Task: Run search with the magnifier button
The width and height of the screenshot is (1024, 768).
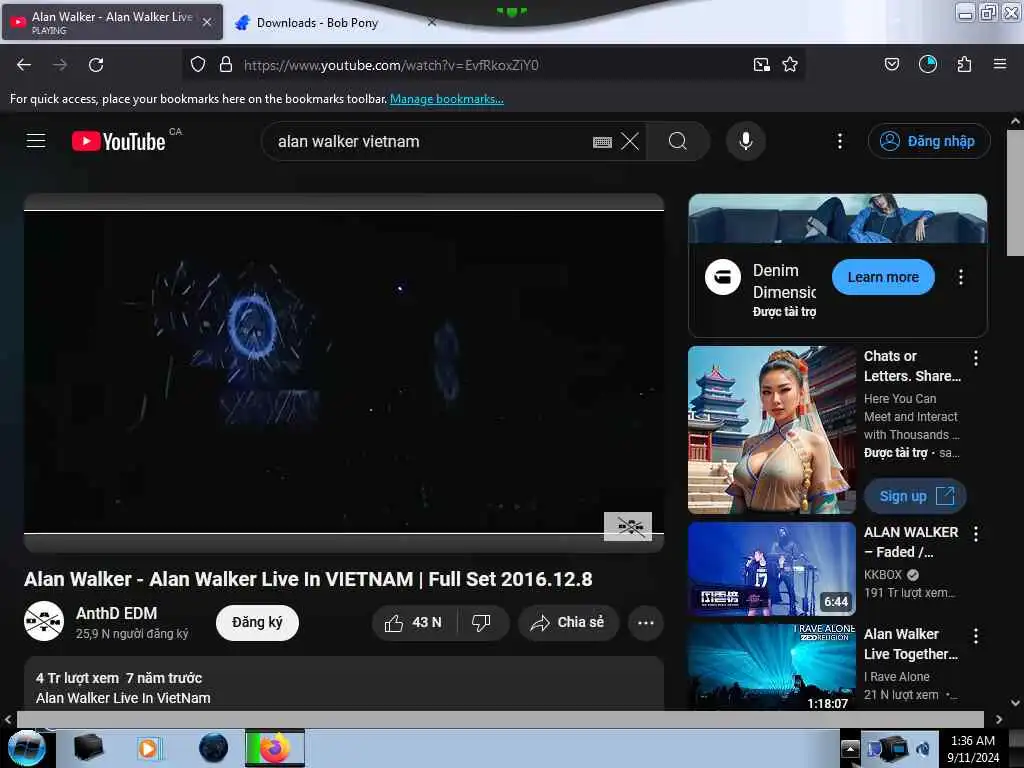Action: coord(678,141)
